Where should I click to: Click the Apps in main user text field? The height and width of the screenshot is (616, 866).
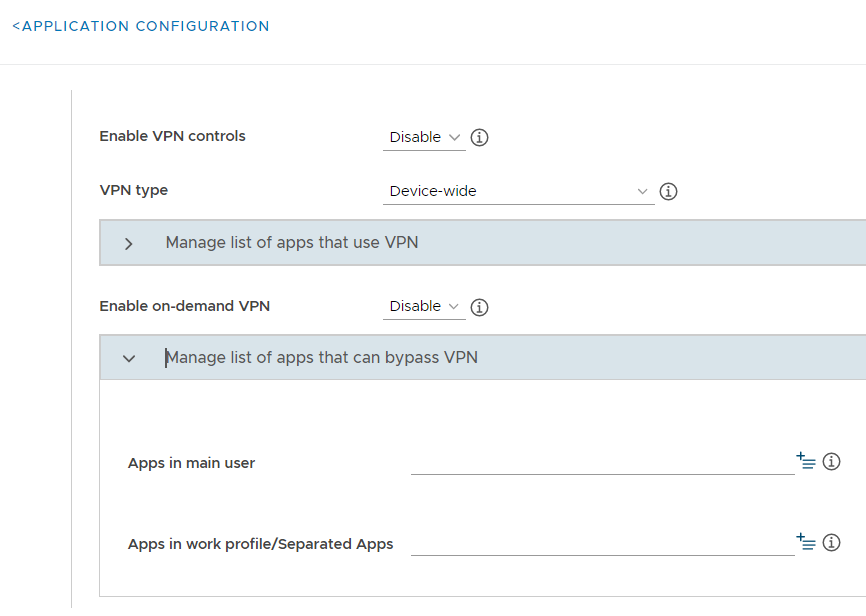[602, 462]
